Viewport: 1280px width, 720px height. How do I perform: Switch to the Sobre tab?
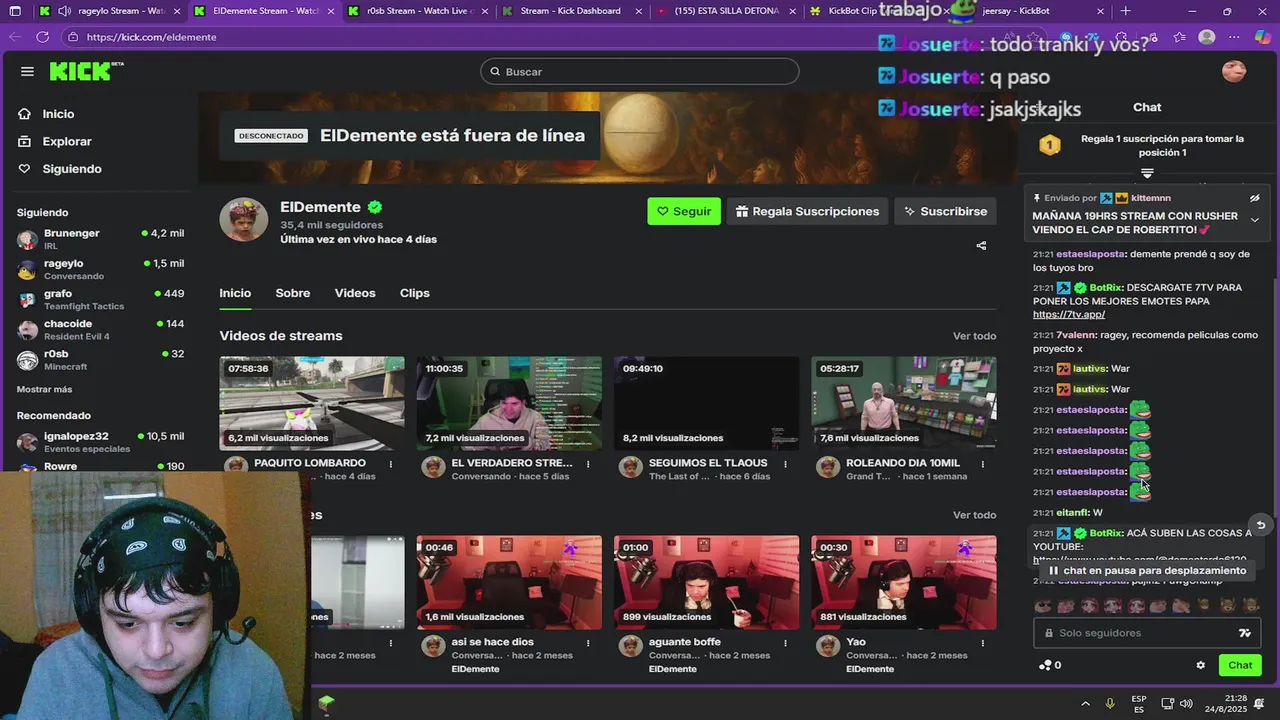(292, 293)
